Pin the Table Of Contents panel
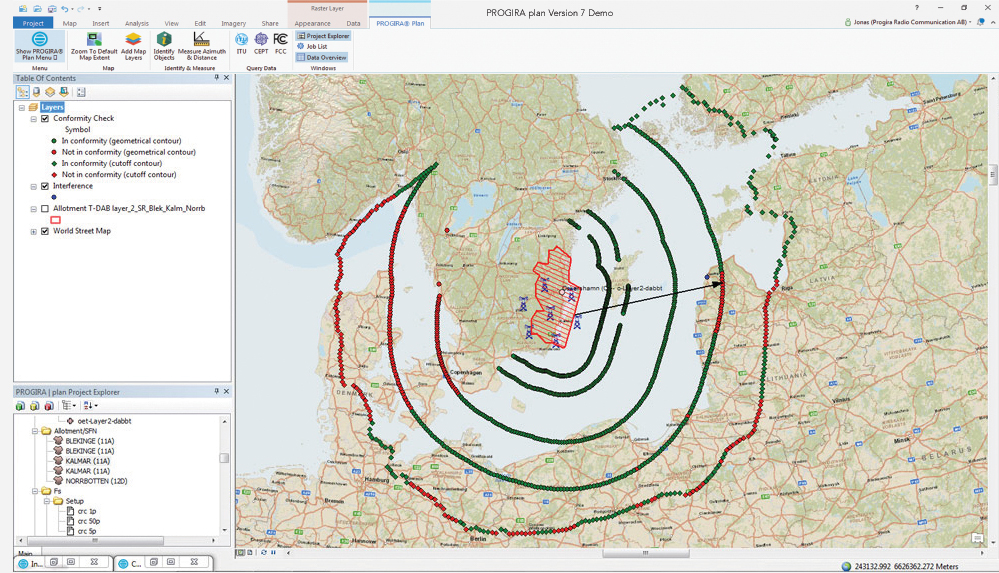The width and height of the screenshot is (999, 573). click(x=217, y=78)
